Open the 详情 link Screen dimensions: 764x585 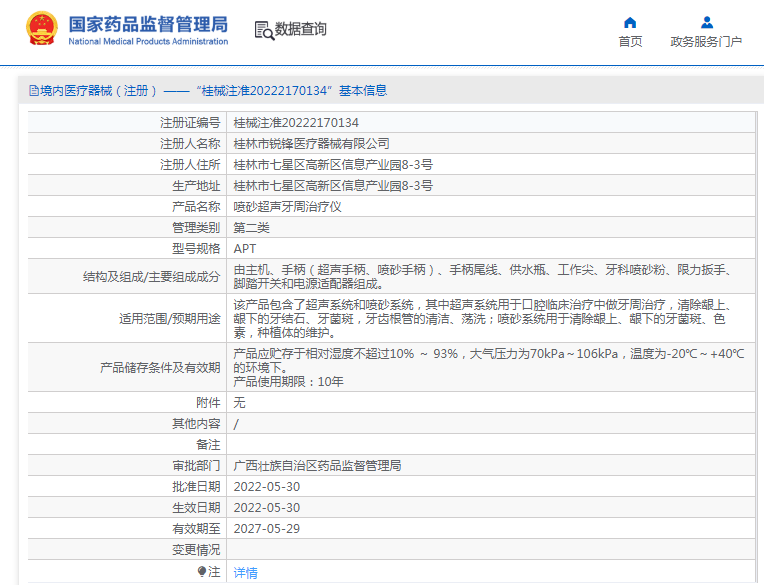pos(245,572)
